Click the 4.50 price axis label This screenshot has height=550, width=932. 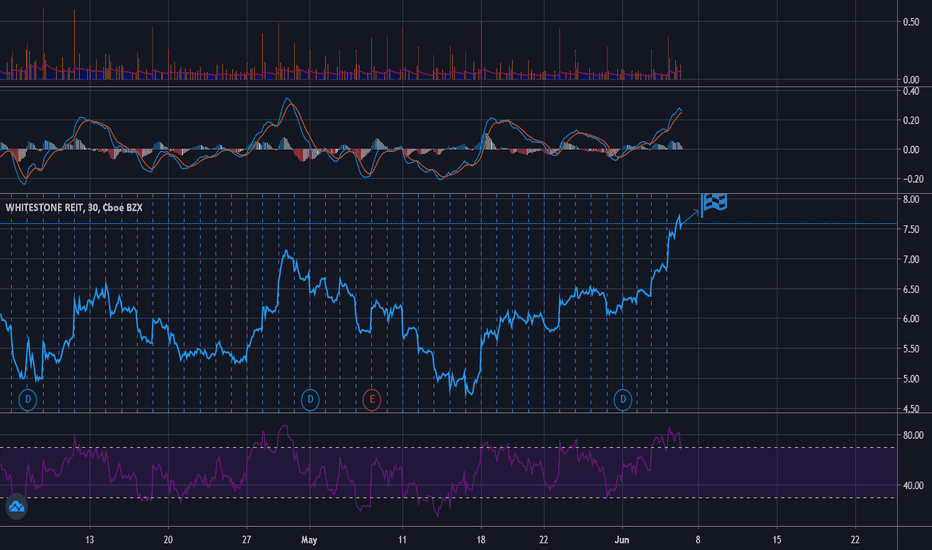click(911, 408)
